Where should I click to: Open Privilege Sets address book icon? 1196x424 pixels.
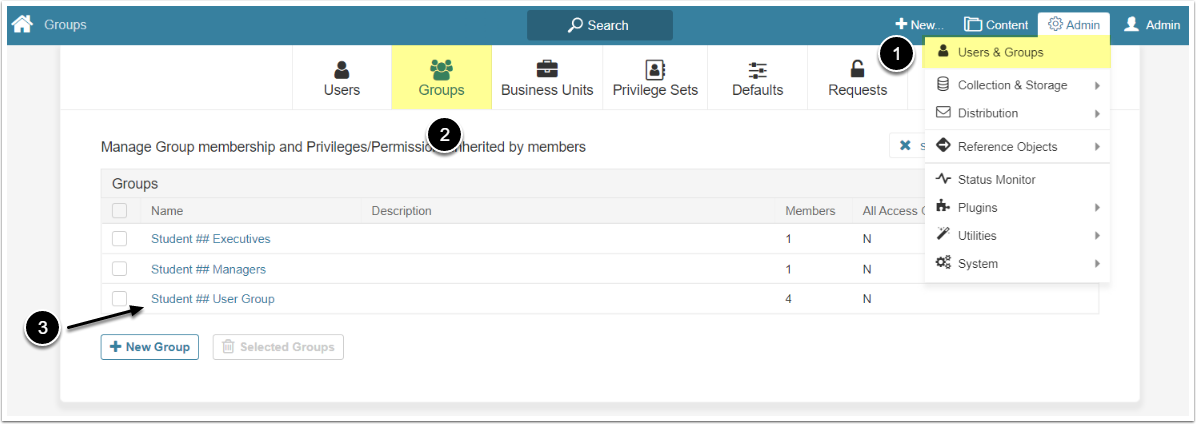[655, 70]
